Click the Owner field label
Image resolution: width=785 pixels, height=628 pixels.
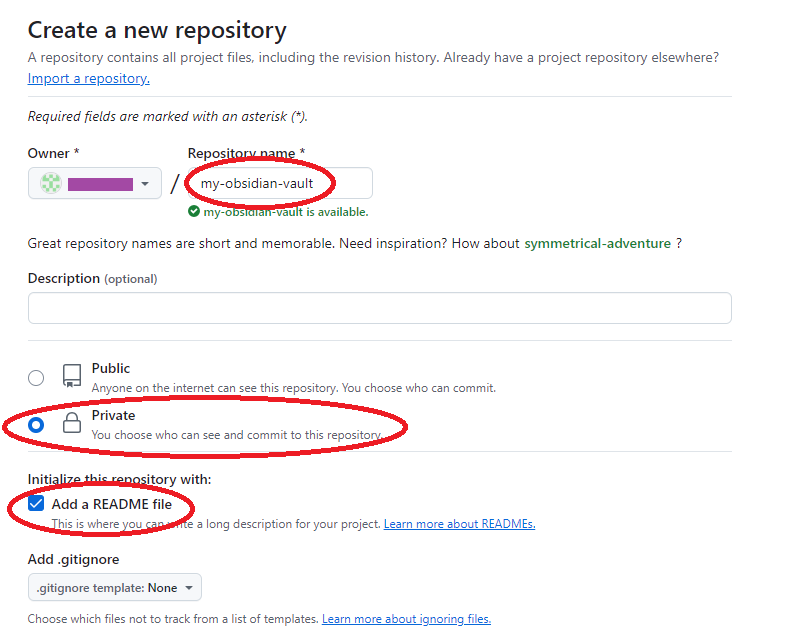click(53, 153)
